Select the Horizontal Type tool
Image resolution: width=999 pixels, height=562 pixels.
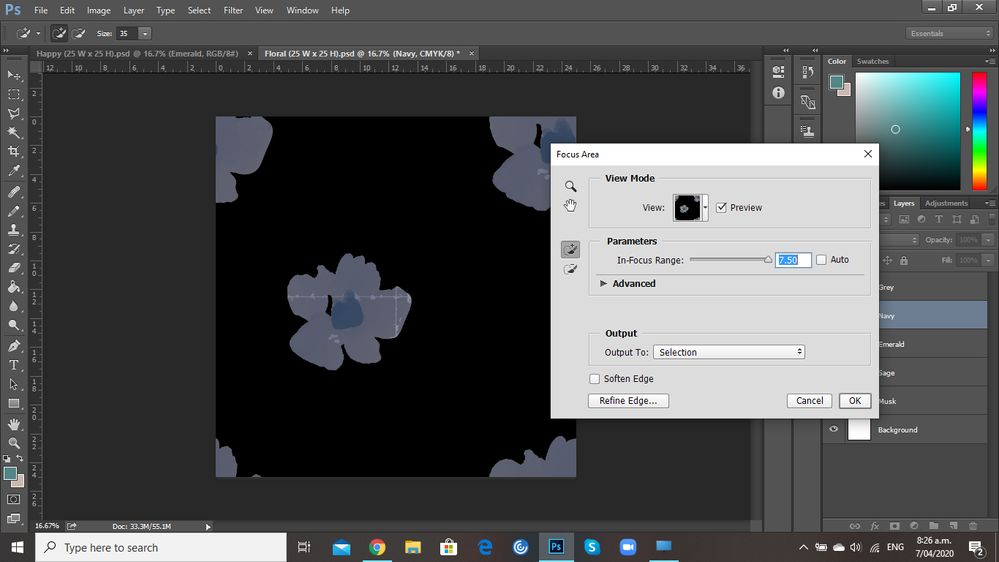tap(13, 365)
